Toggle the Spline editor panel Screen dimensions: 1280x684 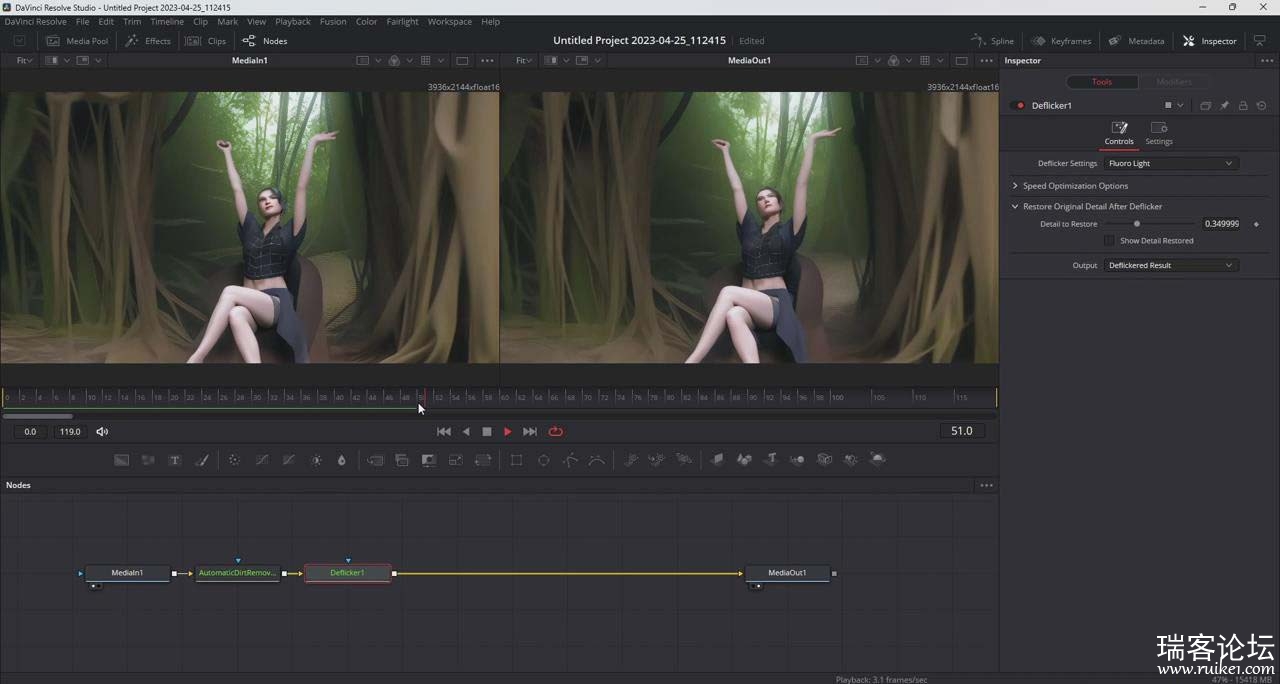(993, 41)
